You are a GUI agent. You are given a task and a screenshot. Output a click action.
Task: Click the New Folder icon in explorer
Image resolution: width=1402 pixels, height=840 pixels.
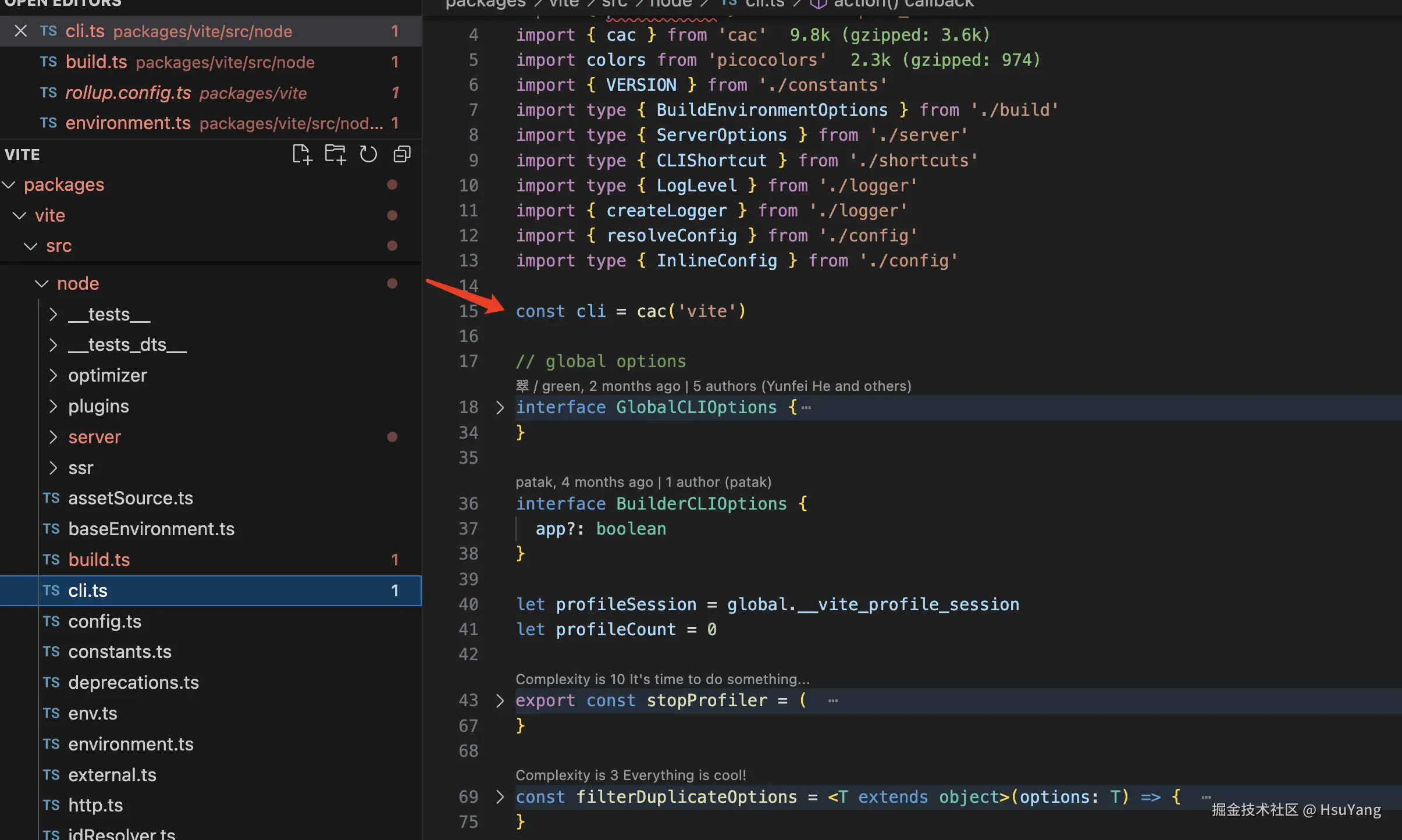335,155
